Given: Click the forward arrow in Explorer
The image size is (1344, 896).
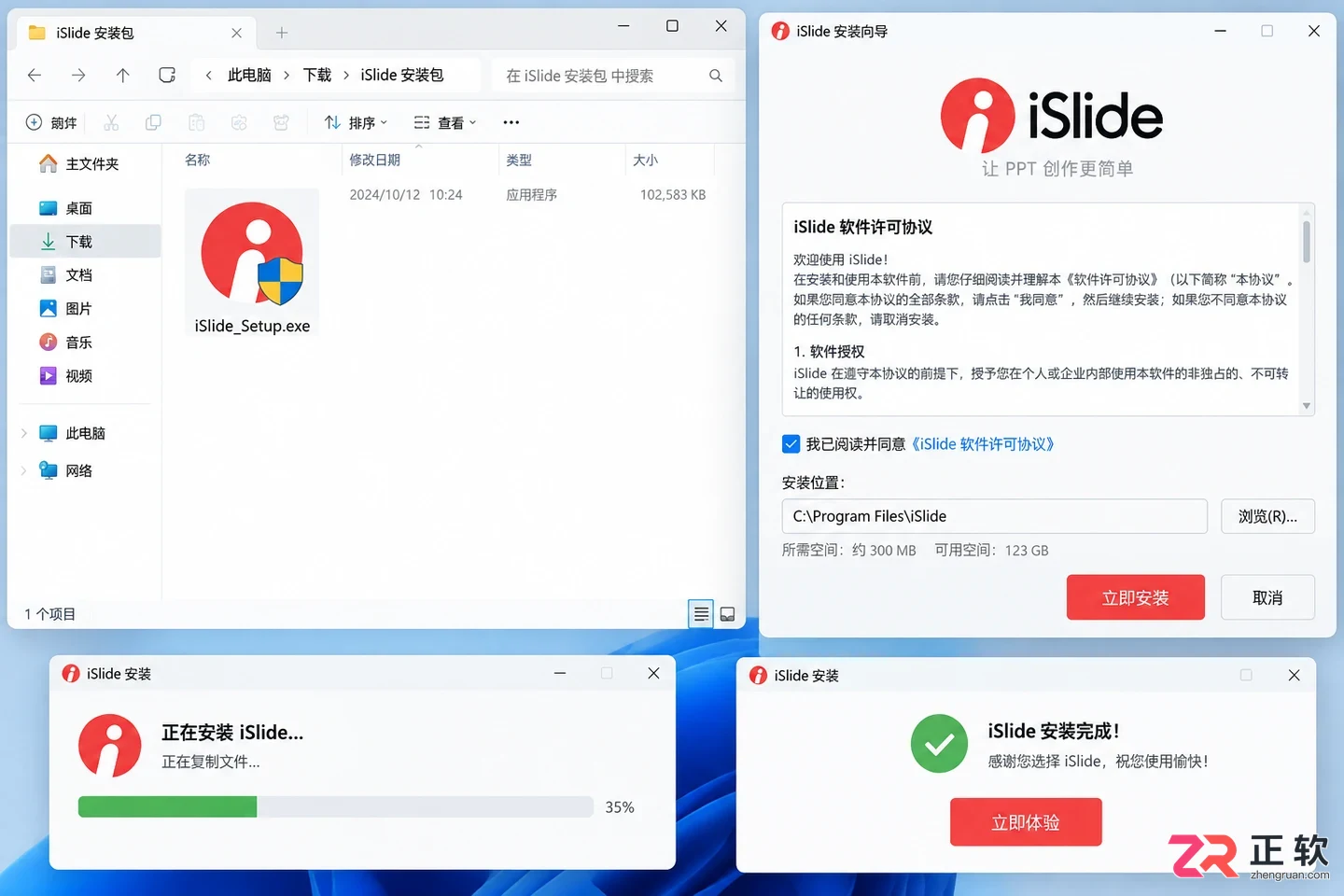Looking at the screenshot, I should click(x=78, y=76).
